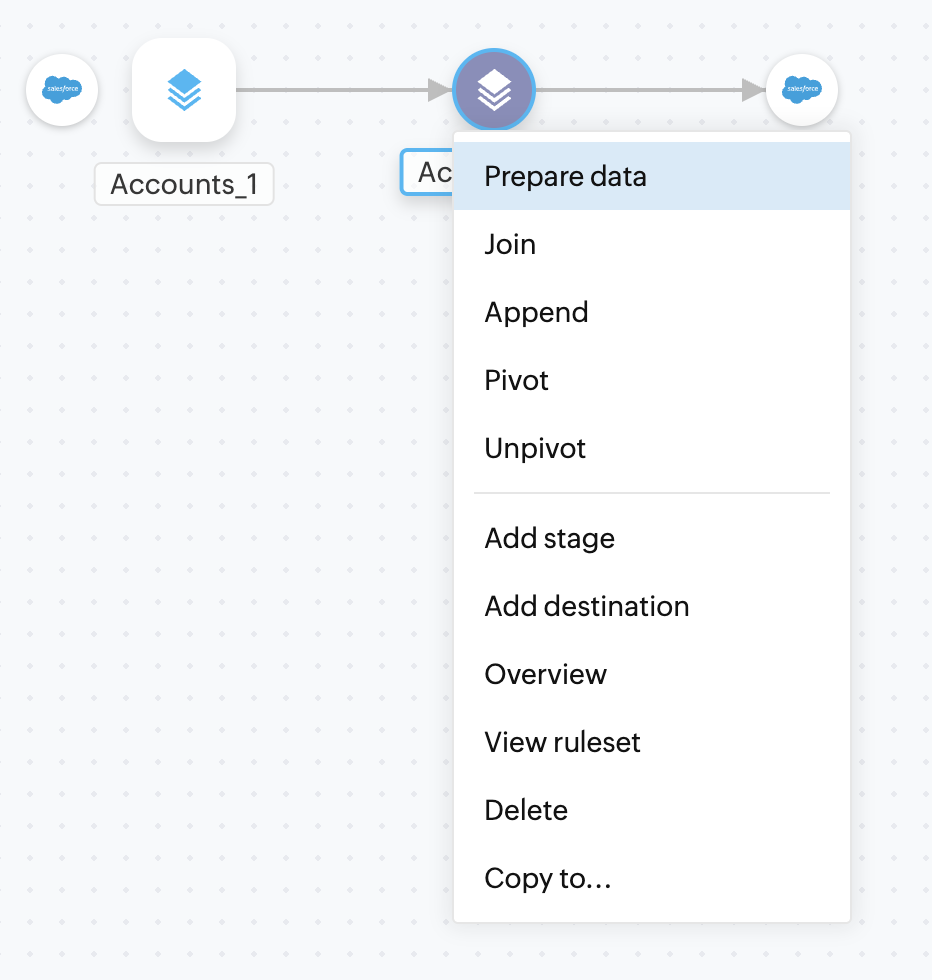Click the Accounts_1 stage name label
The width and height of the screenshot is (932, 980).
[184, 184]
